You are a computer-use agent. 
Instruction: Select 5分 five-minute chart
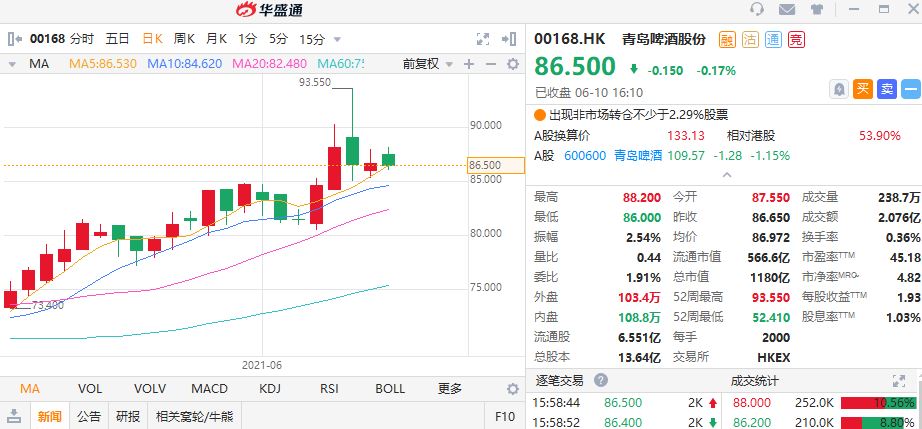tap(279, 39)
